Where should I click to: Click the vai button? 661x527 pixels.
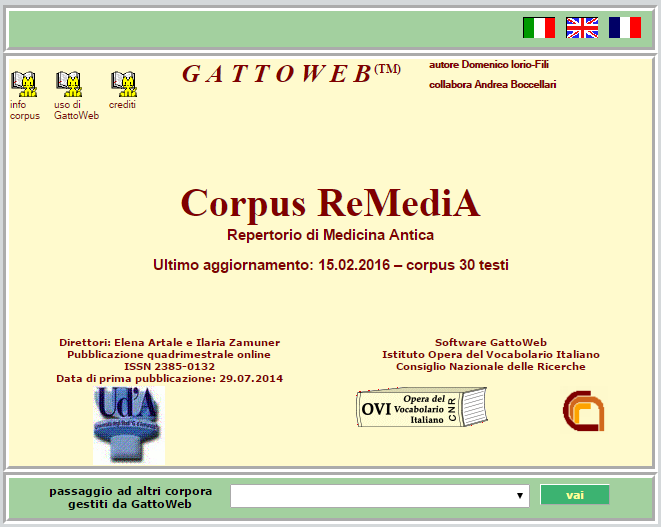click(x=575, y=495)
